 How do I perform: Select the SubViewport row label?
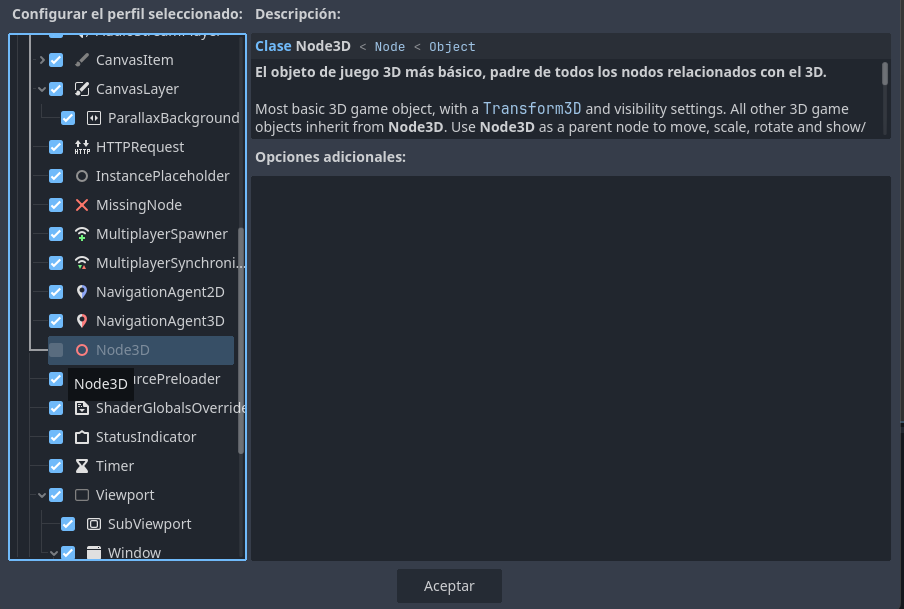pyautogui.click(x=149, y=524)
